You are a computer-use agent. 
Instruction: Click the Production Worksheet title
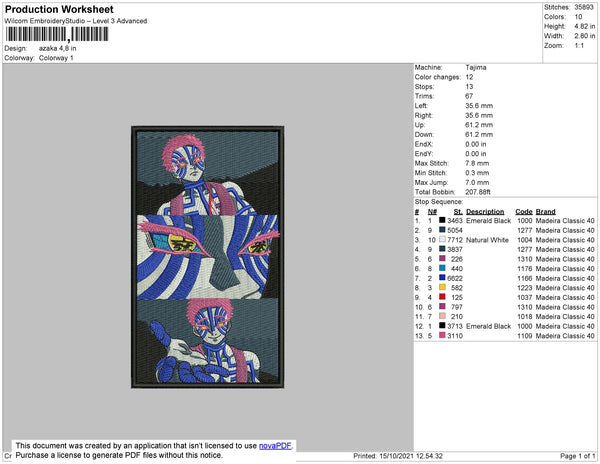point(59,10)
